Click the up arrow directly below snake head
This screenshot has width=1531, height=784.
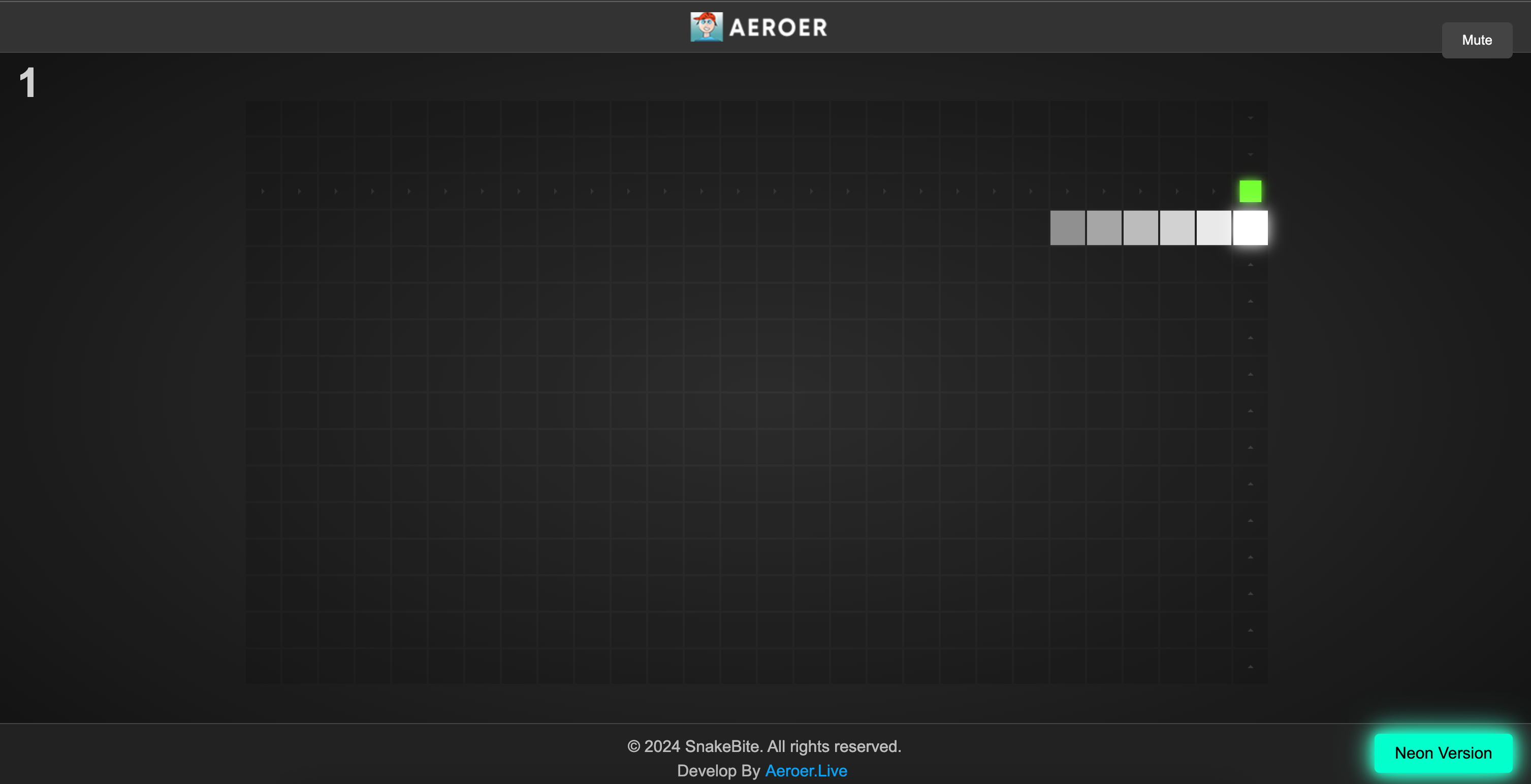[1250, 265]
